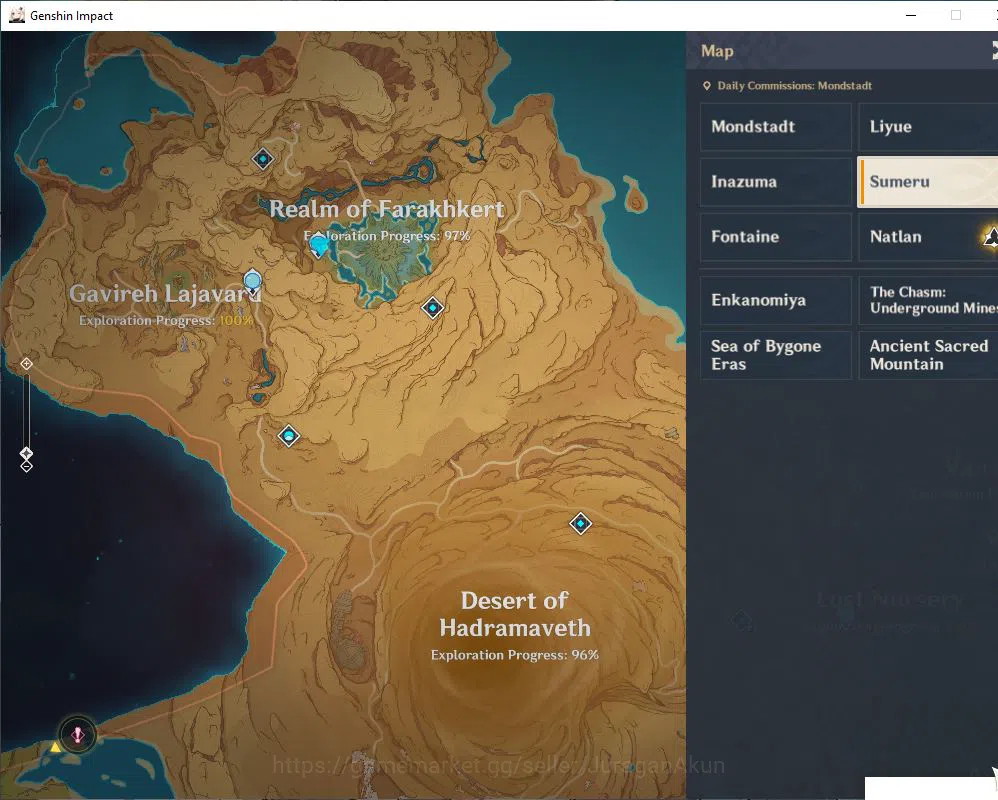Open the Sea of Bygone Eras map
998x800 pixels.
tap(775, 355)
